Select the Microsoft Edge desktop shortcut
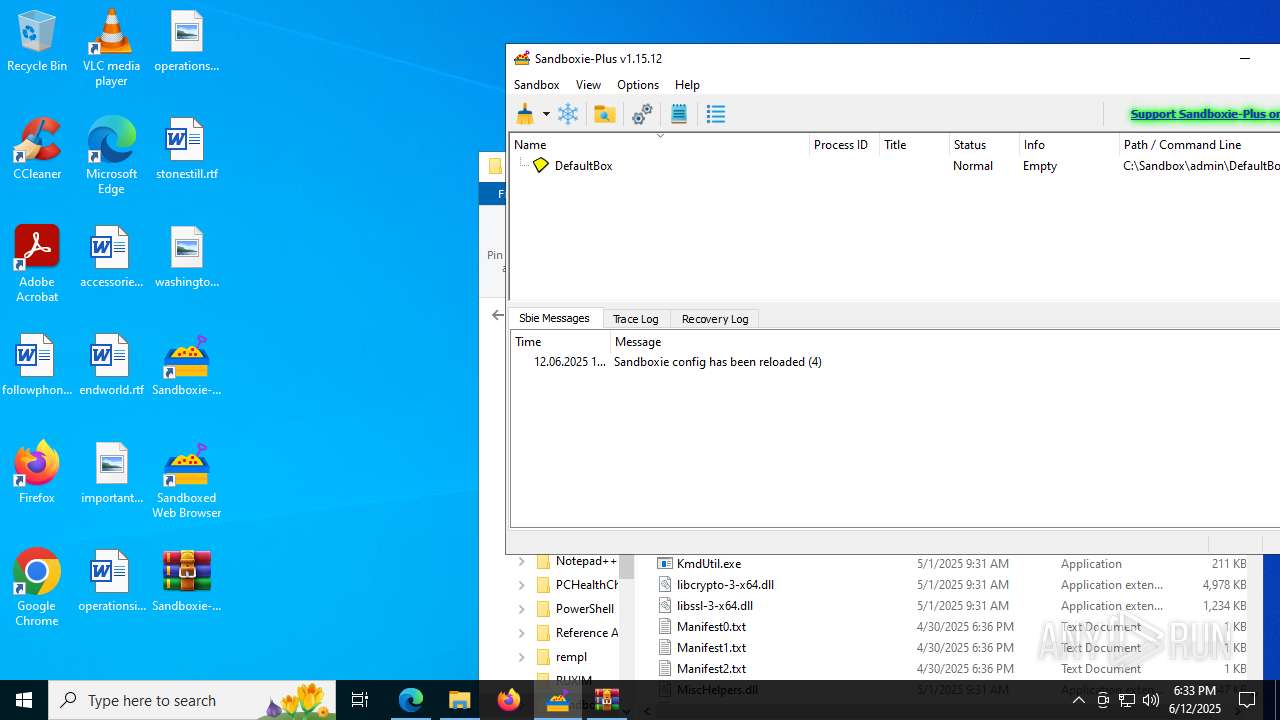Image resolution: width=1280 pixels, height=720 pixels. [111, 156]
